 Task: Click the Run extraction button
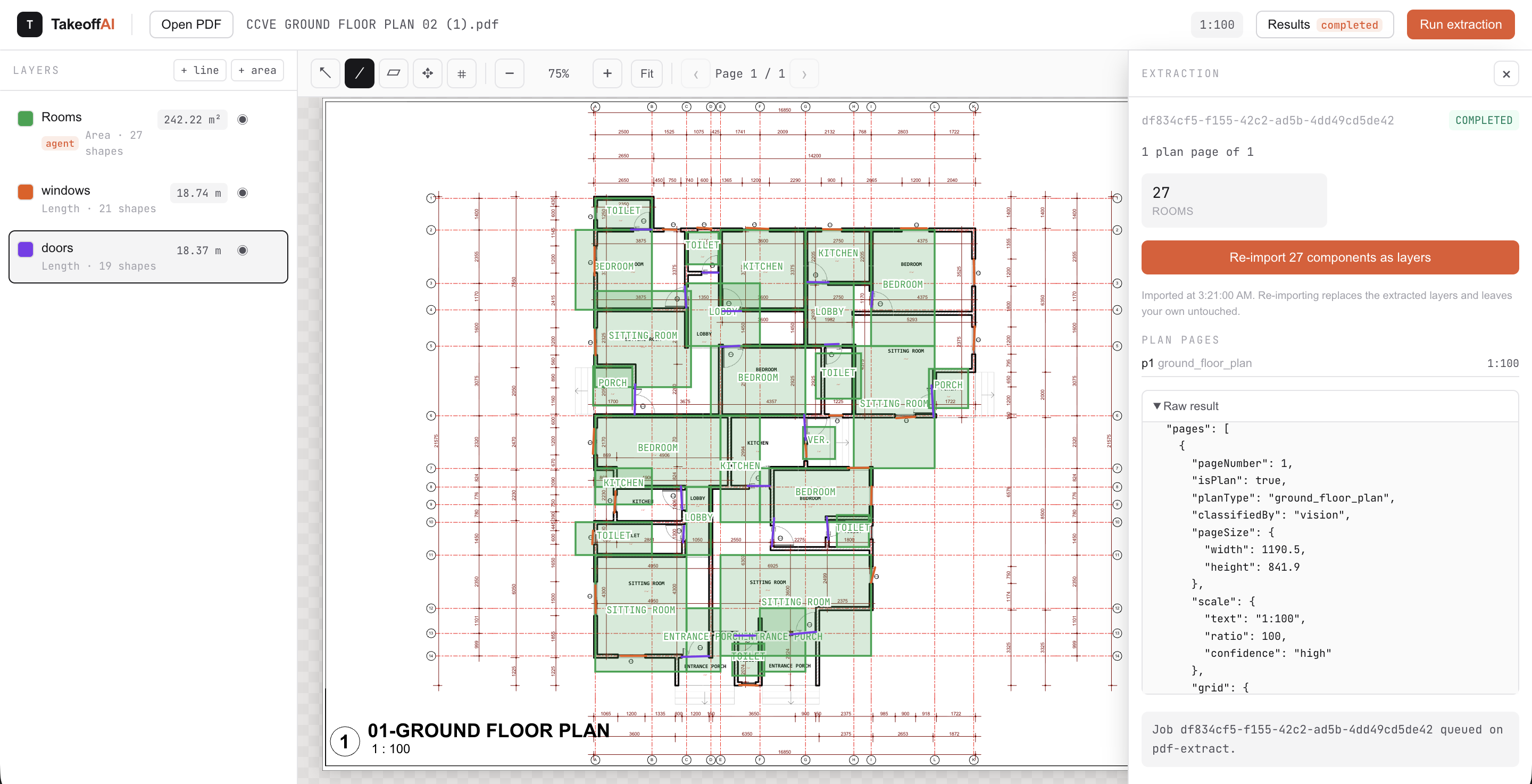1460,24
